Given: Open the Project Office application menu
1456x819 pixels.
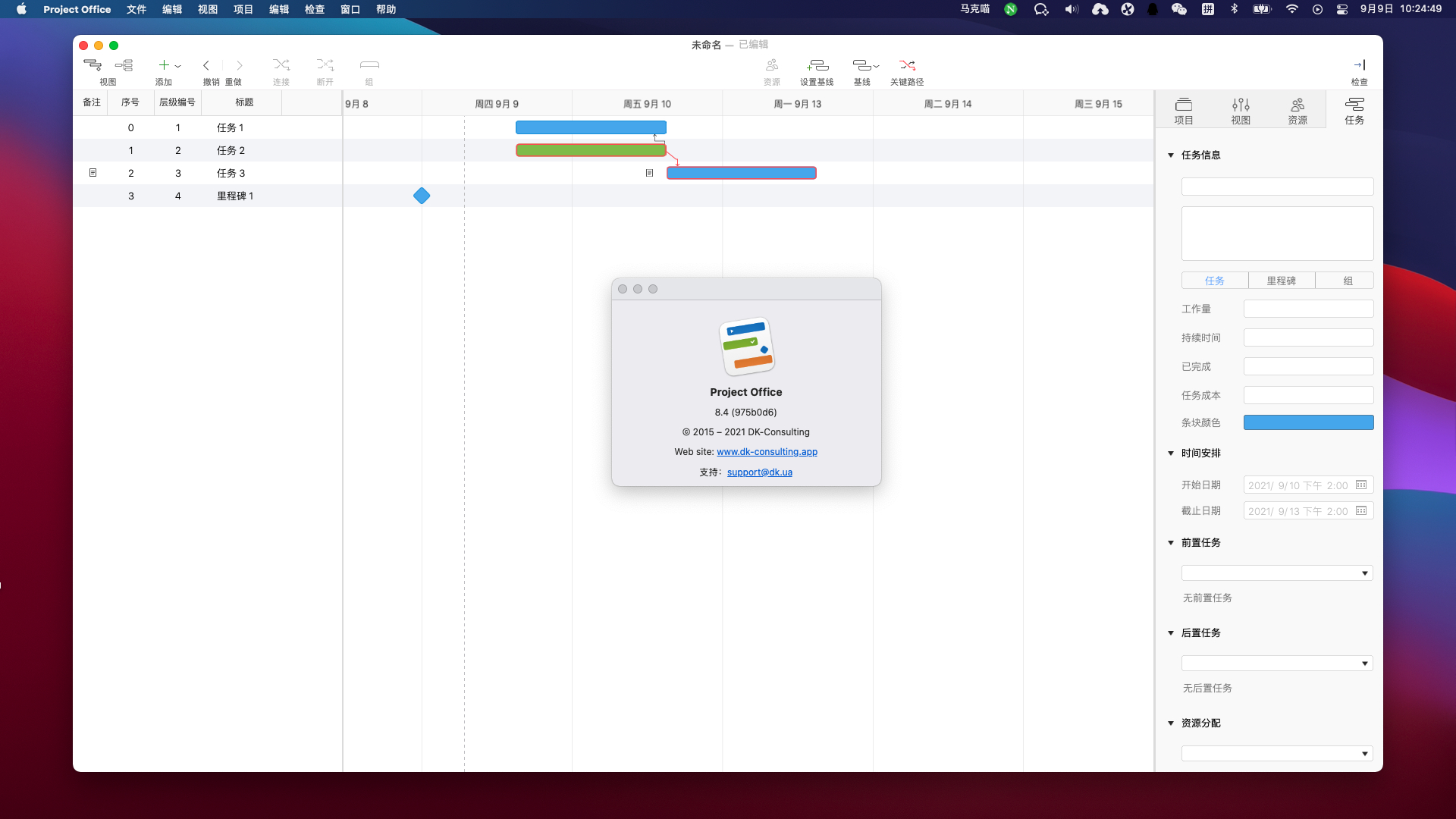Looking at the screenshot, I should pos(77,9).
